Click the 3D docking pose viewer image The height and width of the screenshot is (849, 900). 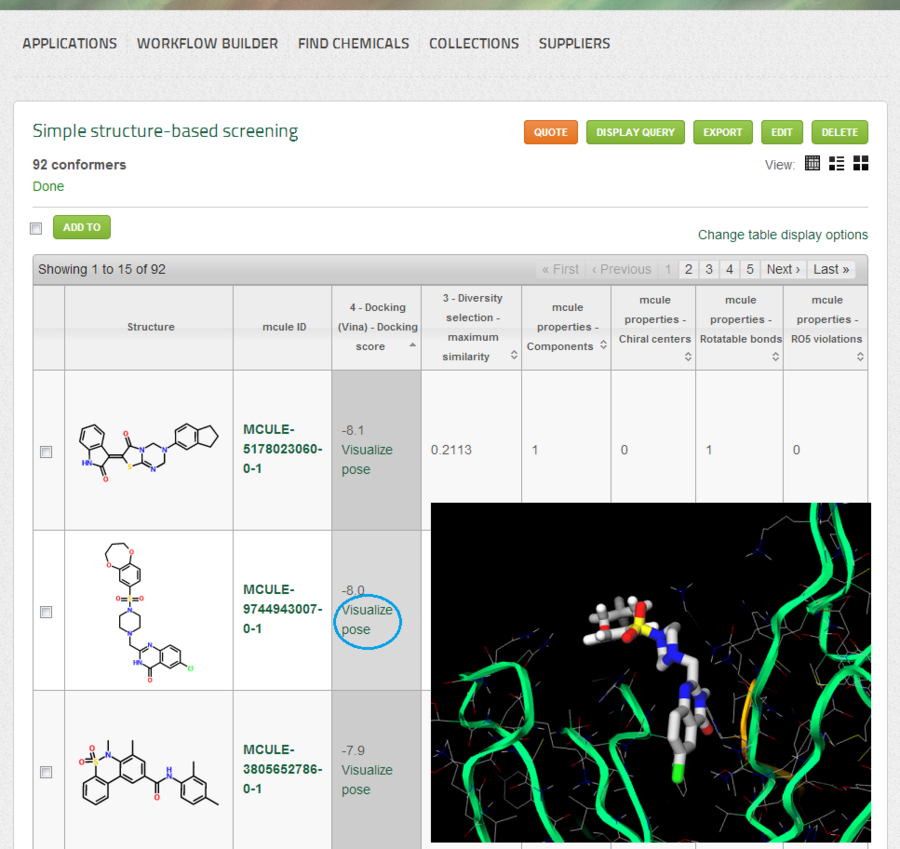[650, 672]
